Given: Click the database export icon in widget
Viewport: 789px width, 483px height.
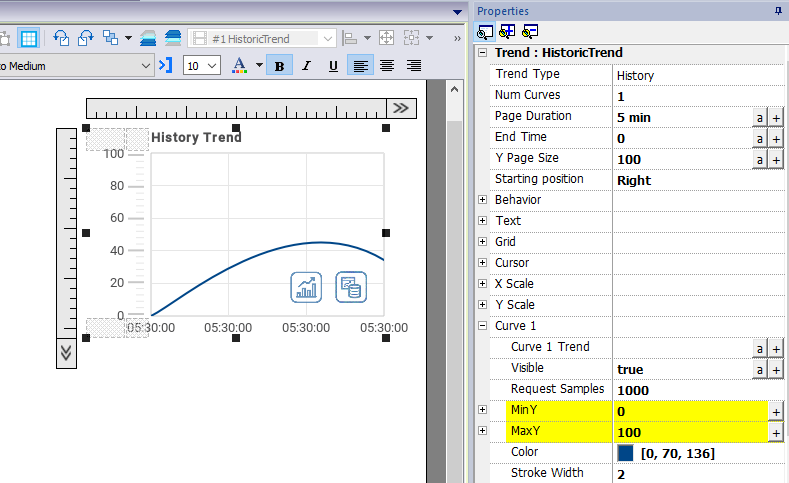Looking at the screenshot, I should 351,287.
